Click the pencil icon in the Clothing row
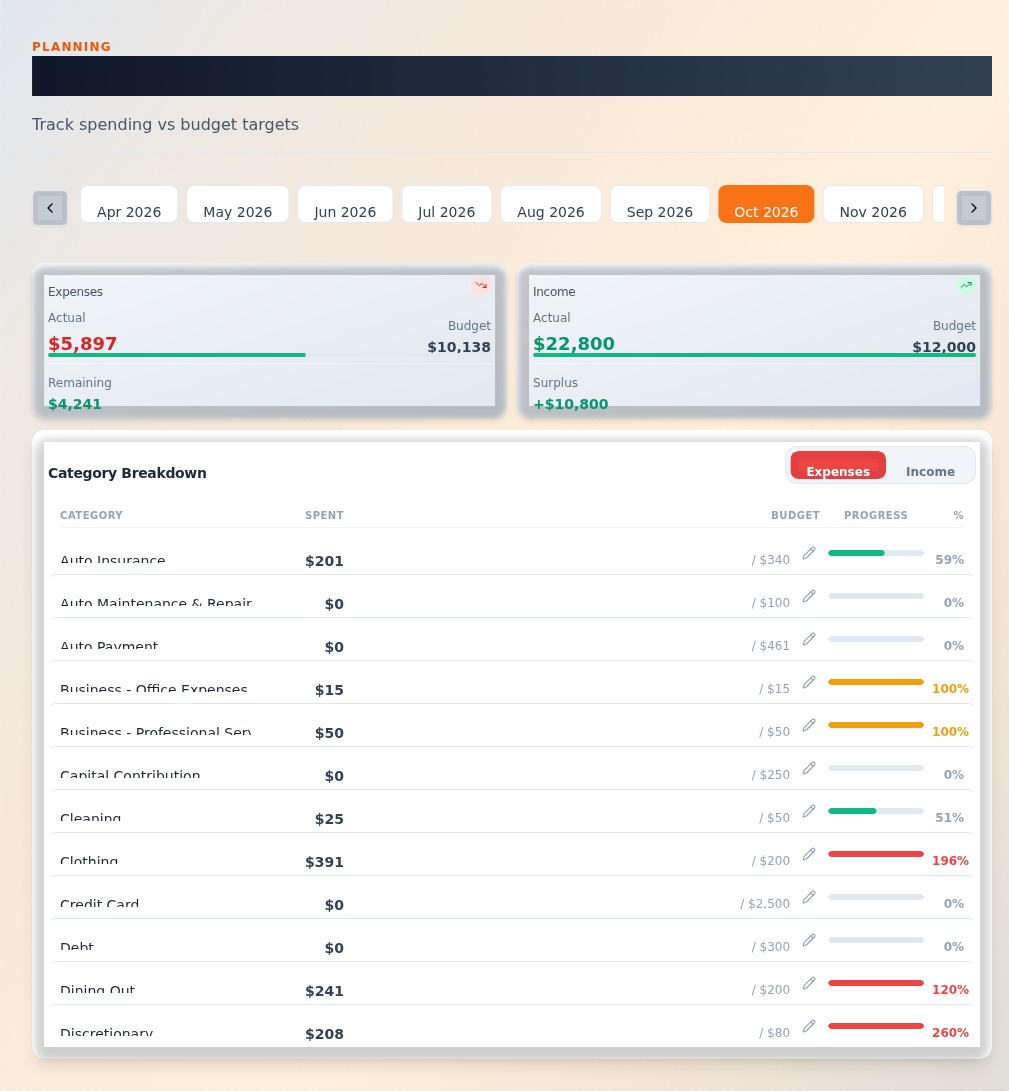The width and height of the screenshot is (1009, 1091). coord(809,854)
